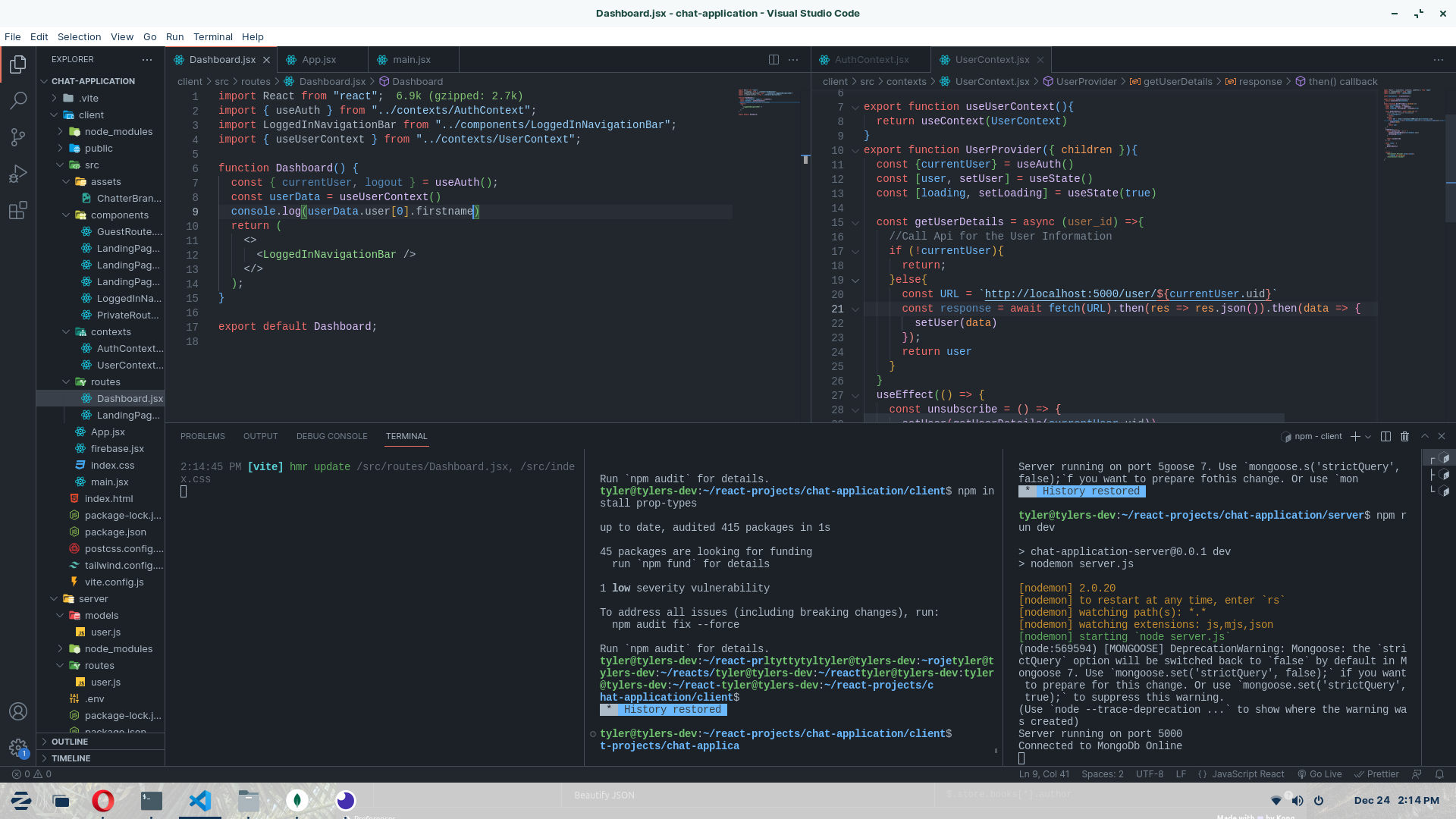Screen dimensions: 1456x819
Task: Switch to the Problems tab in panel
Action: [203, 435]
